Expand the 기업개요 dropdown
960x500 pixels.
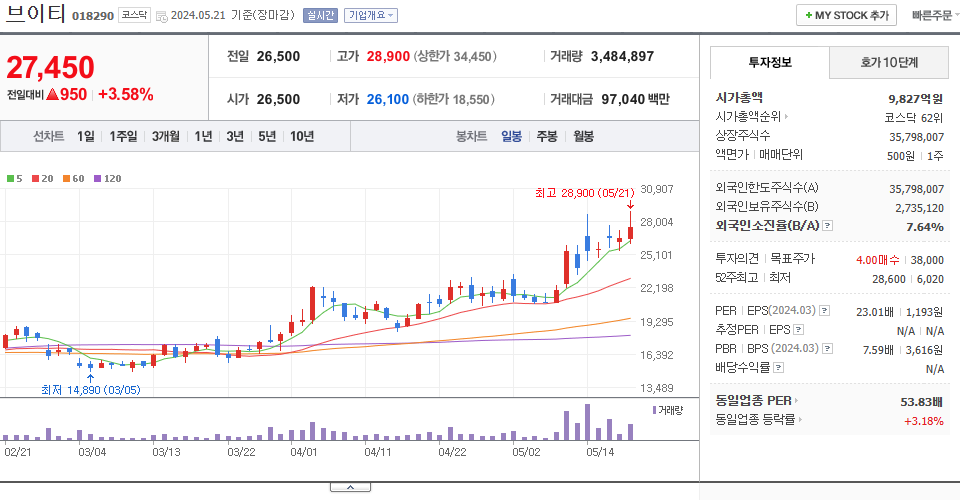coord(371,15)
